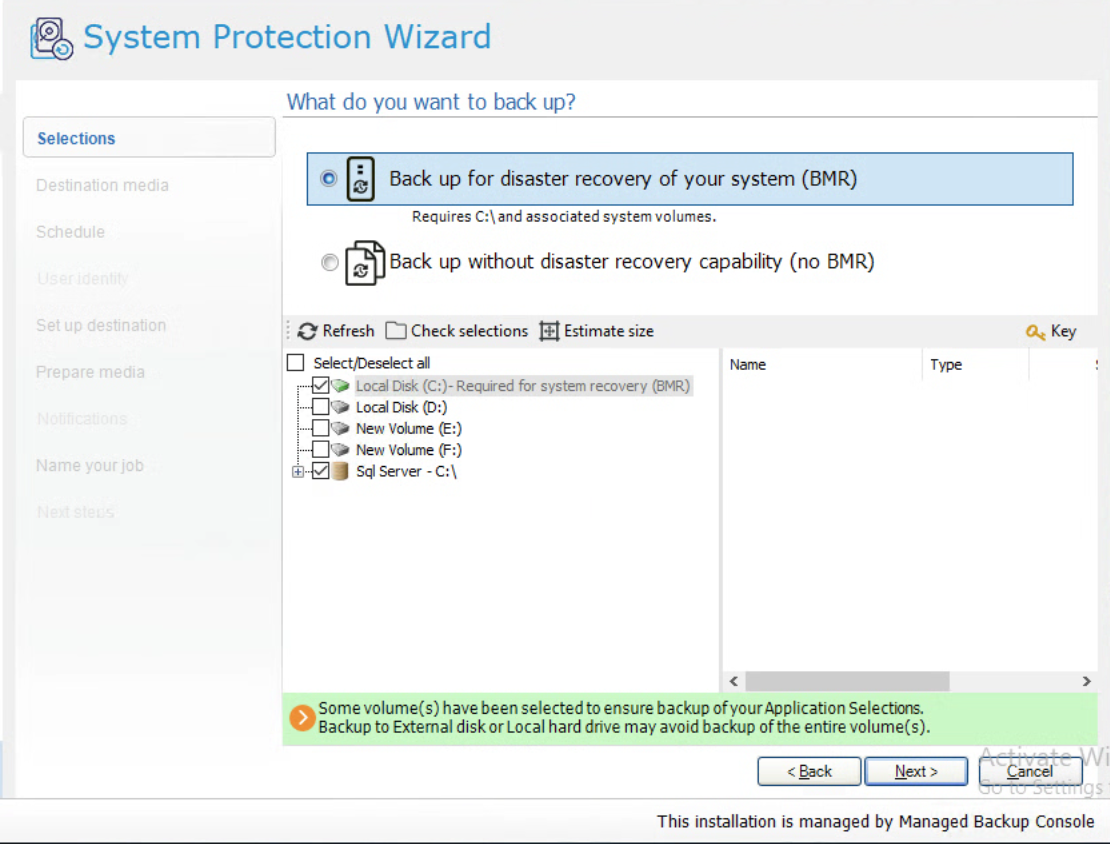Screen dimensions: 1110x844
Task: Click the Estimate size icon
Action: coord(549,331)
